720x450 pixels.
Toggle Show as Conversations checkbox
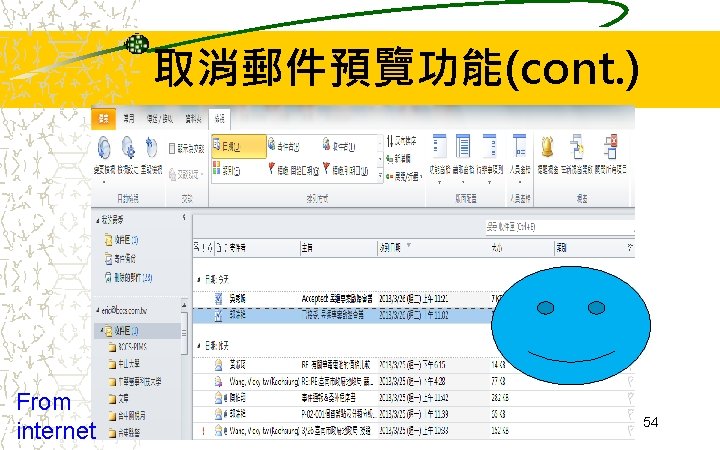(x=172, y=148)
